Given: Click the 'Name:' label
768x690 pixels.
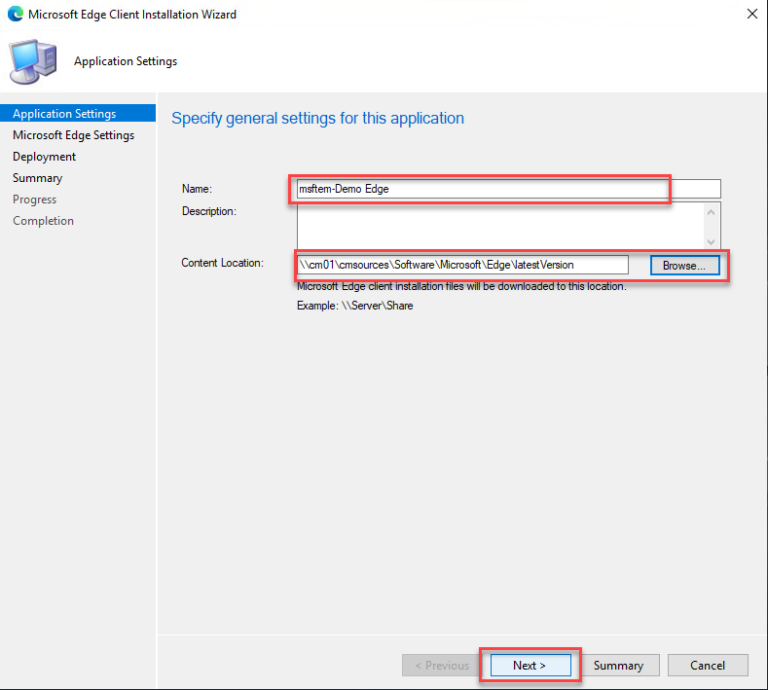Looking at the screenshot, I should point(196,189).
